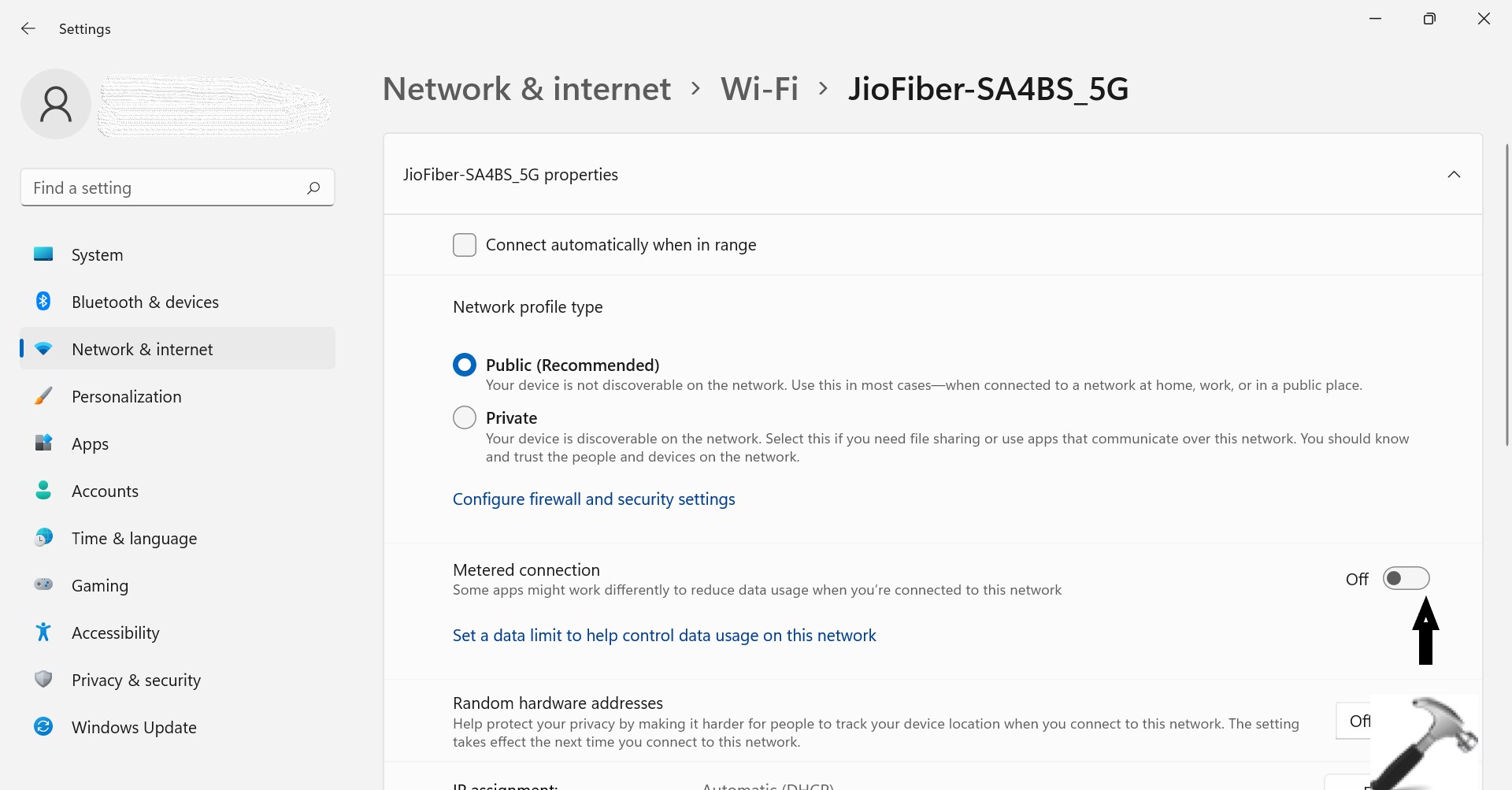Image resolution: width=1512 pixels, height=790 pixels.
Task: Click the Accessibility figure icon
Action: [43, 632]
